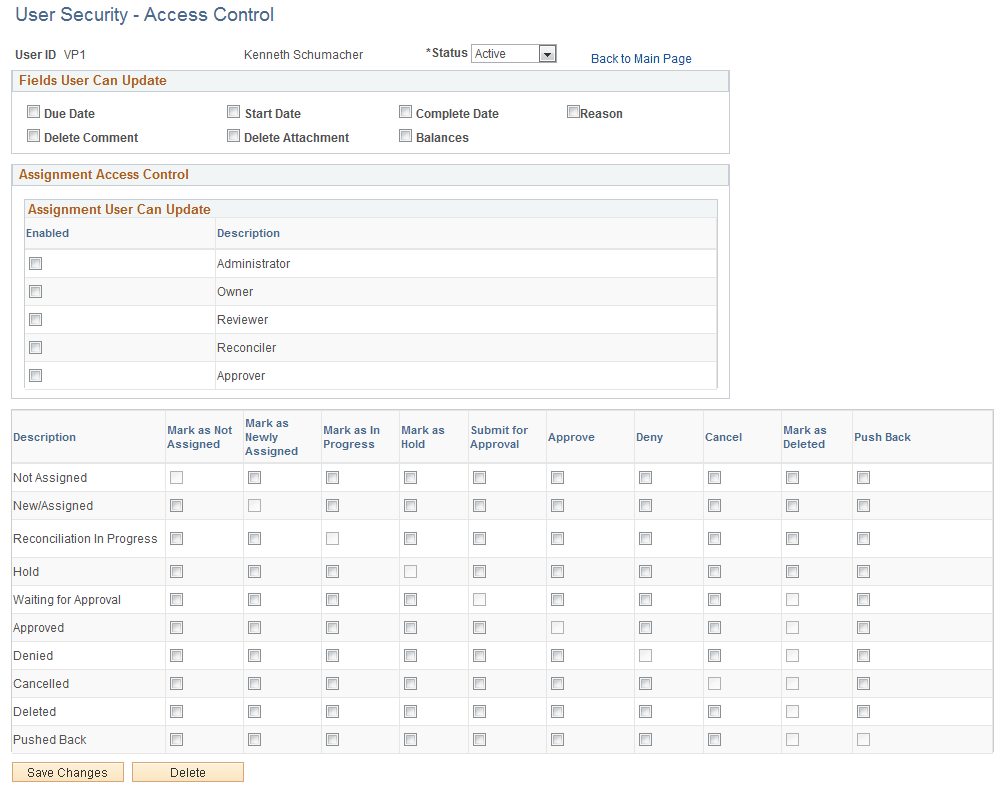Screen dimensions: 1002x789
Task: Enable the Complete Date checkbox
Action: tap(405, 111)
